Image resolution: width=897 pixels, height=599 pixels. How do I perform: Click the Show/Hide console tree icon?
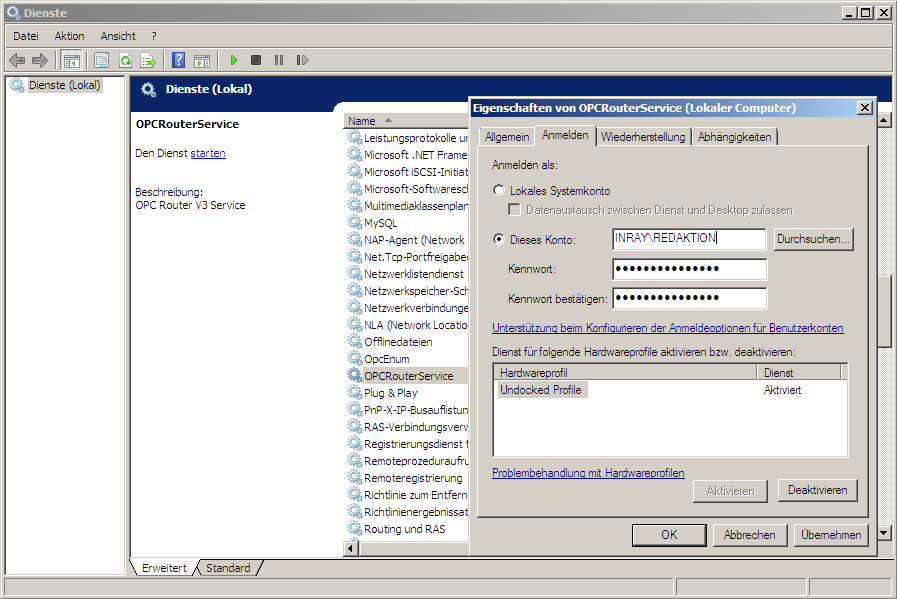pos(71,60)
